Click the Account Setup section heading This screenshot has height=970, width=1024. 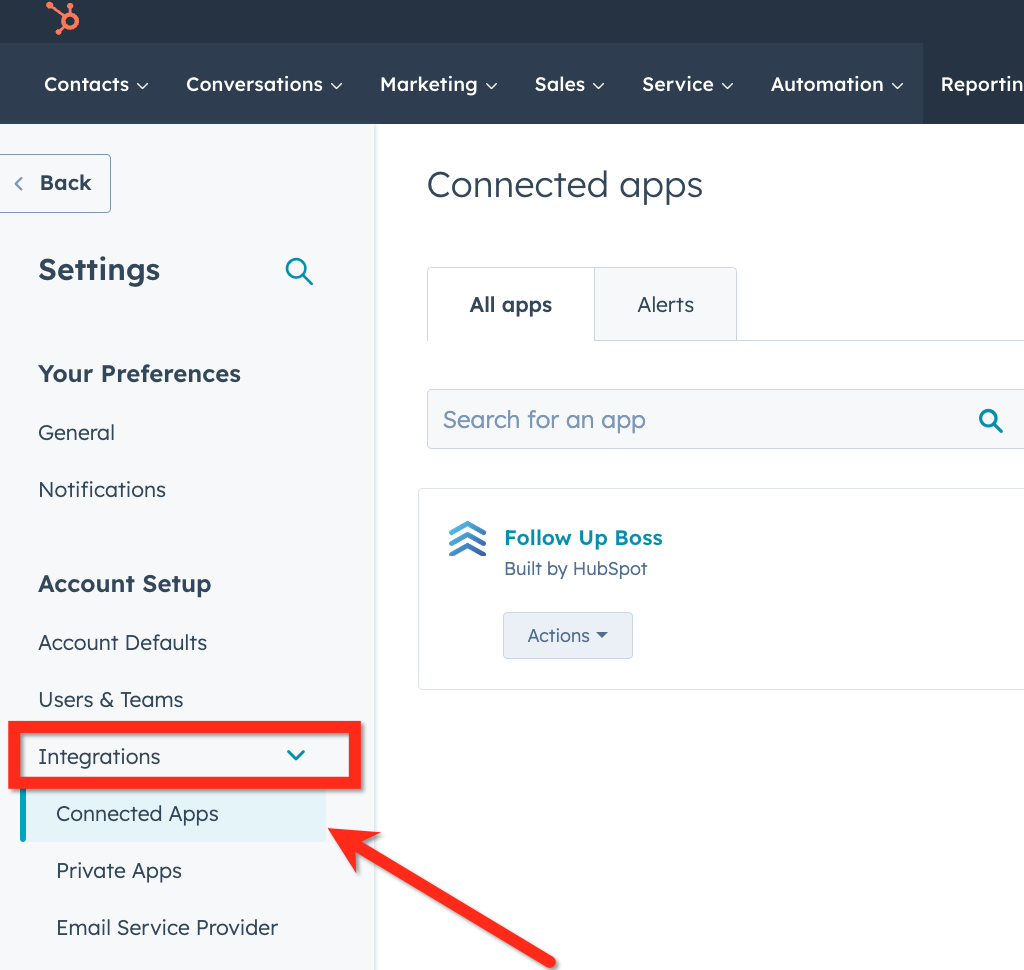coord(125,583)
